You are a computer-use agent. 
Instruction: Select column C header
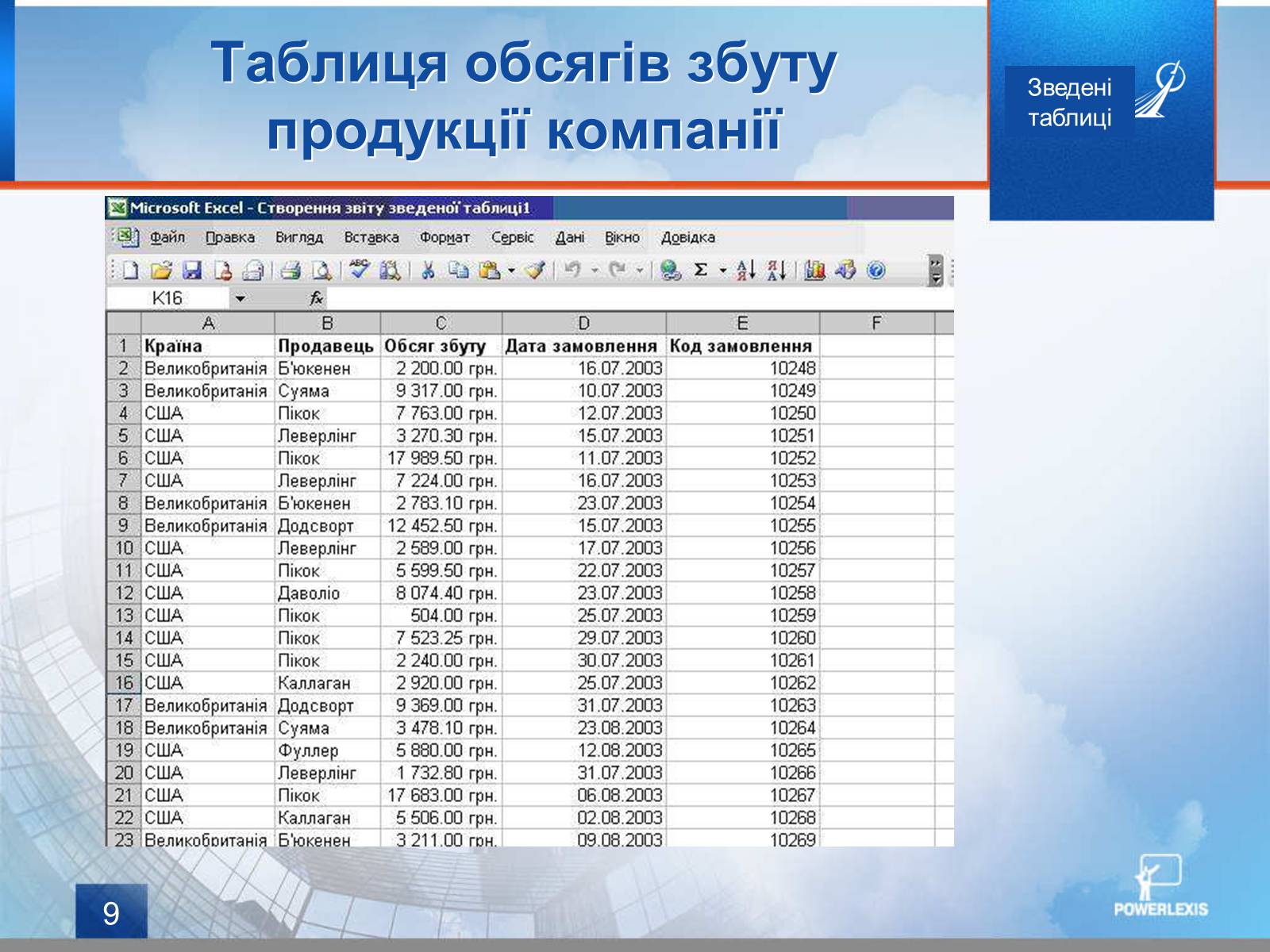coord(441,323)
